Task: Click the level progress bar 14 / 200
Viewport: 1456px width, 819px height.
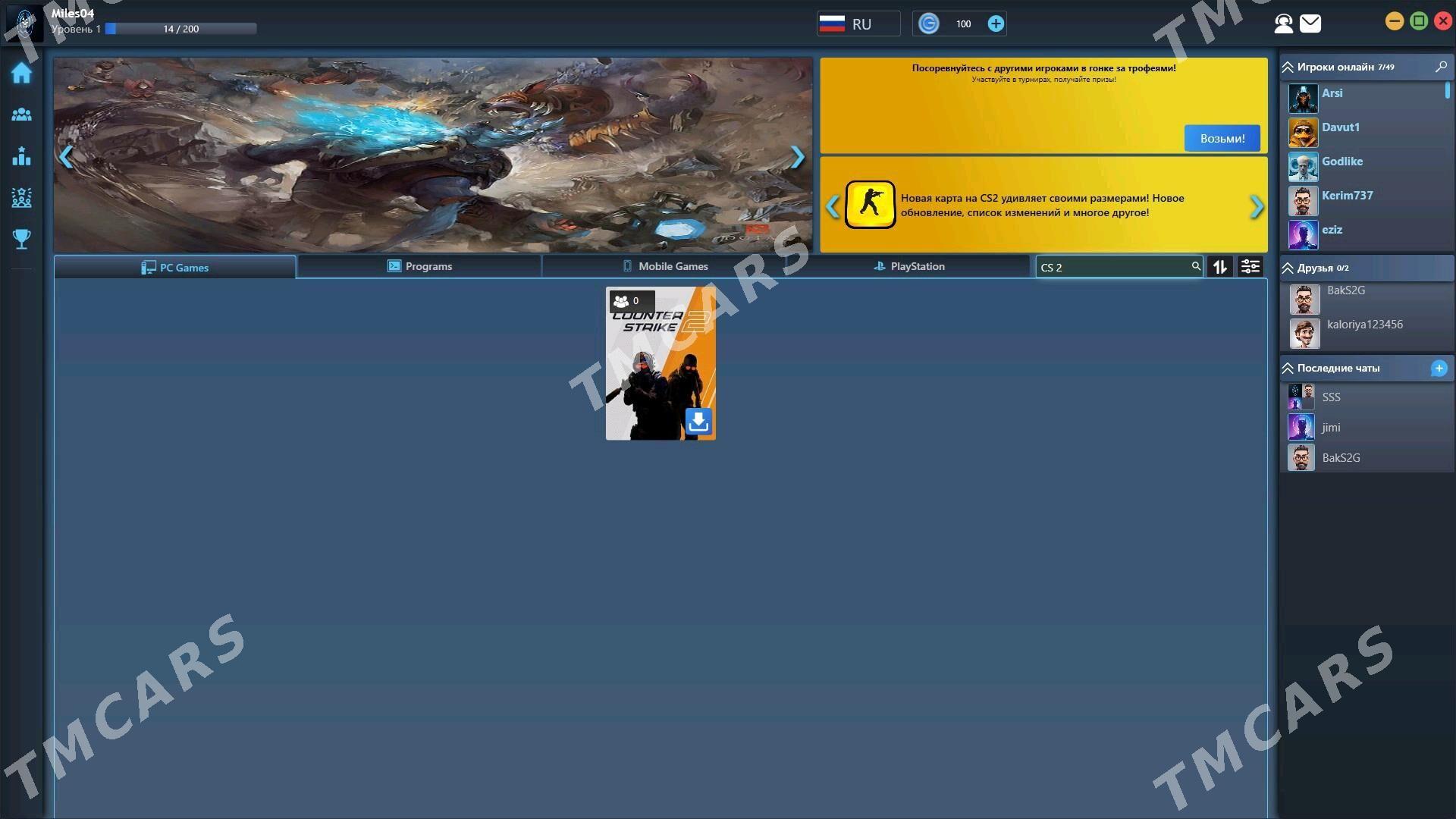Action: coord(180,29)
